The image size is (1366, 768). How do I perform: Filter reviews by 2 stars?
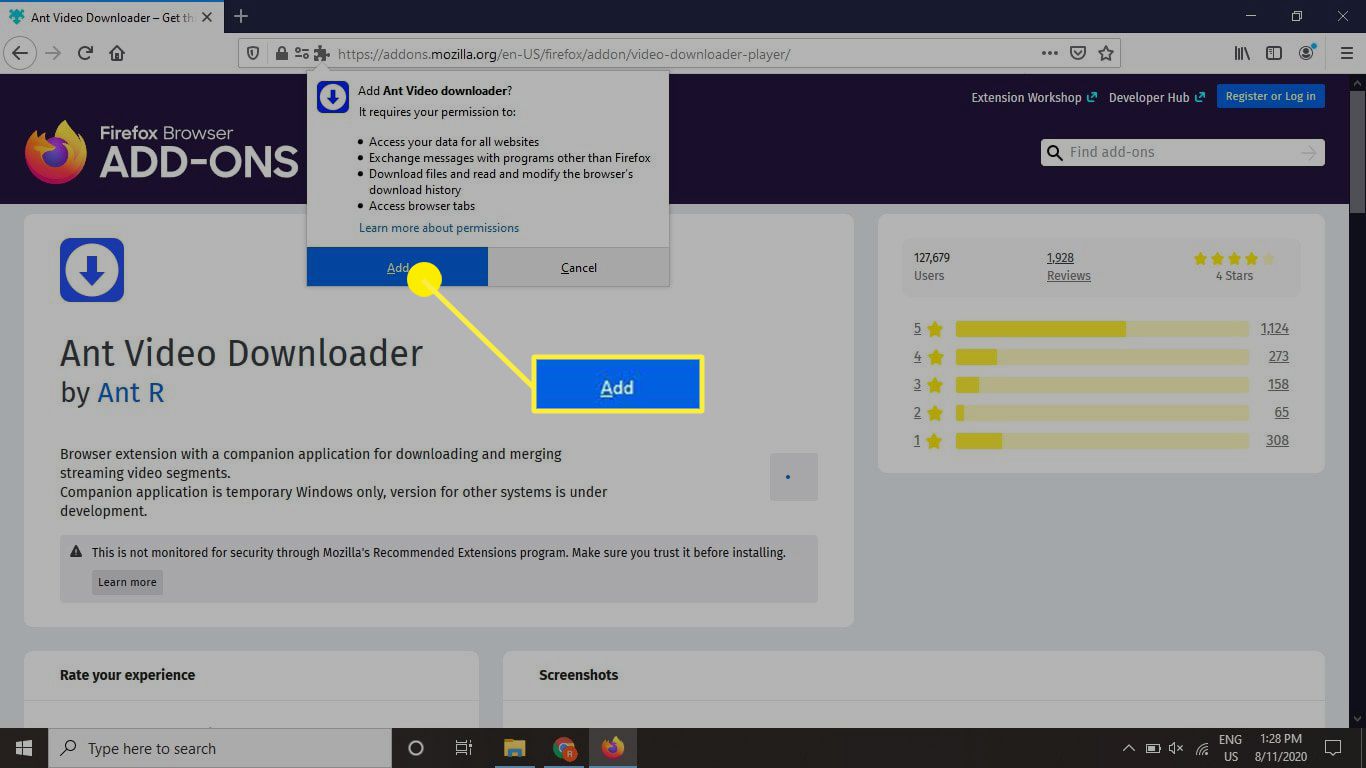click(x=928, y=413)
